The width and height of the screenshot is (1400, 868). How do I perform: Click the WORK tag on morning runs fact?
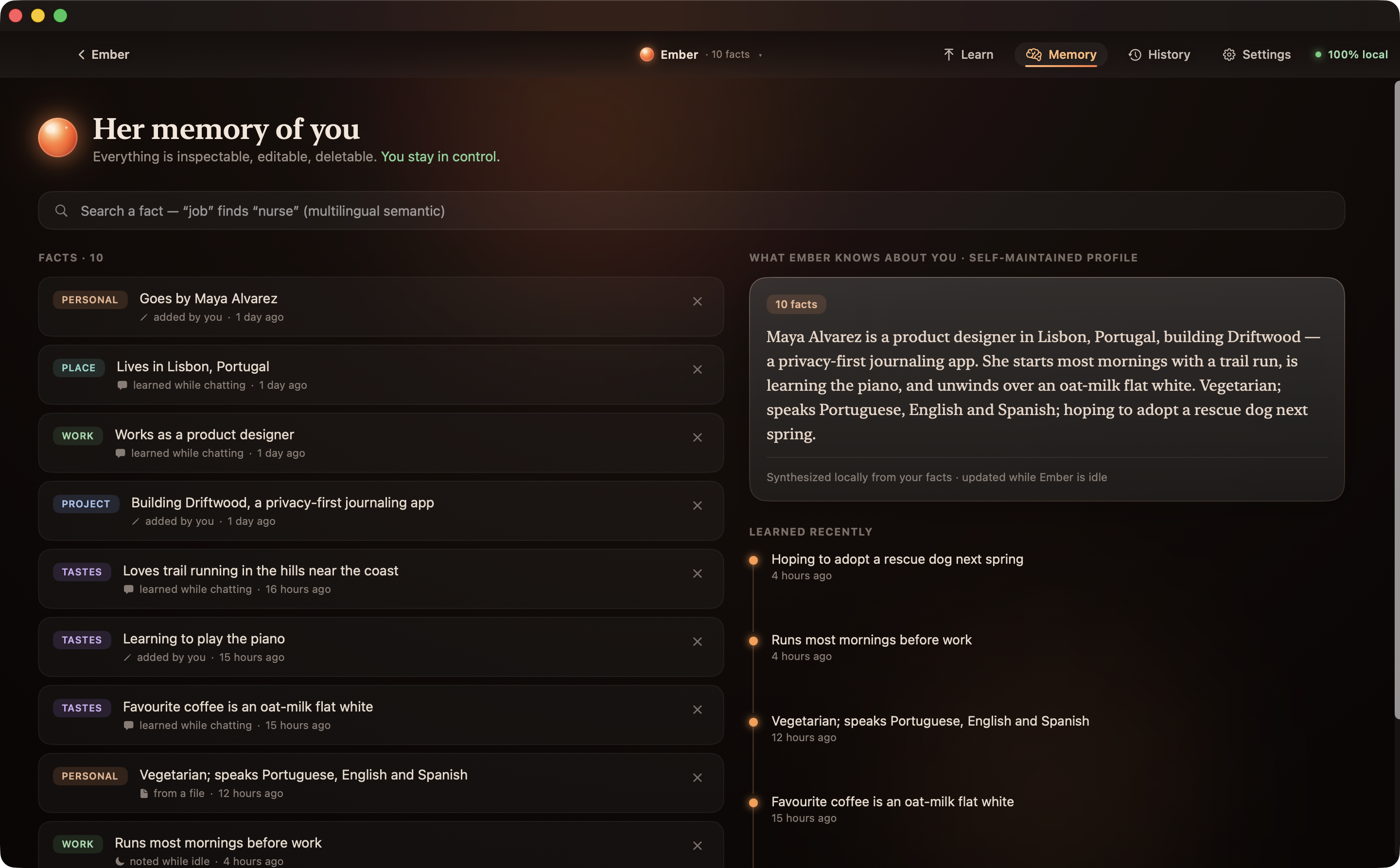click(x=77, y=844)
